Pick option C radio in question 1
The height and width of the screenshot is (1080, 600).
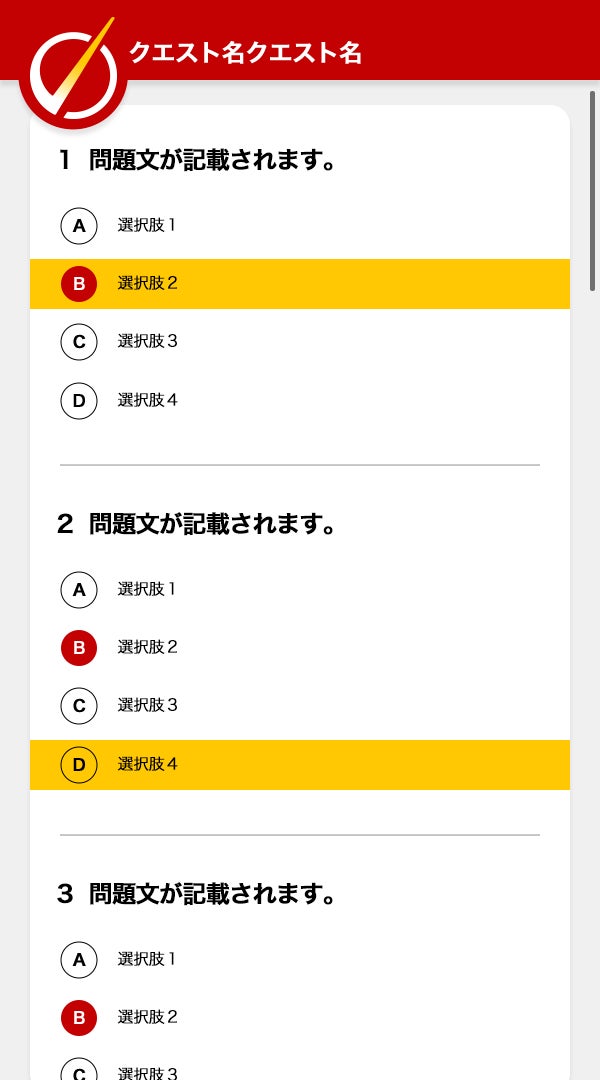tap(79, 342)
